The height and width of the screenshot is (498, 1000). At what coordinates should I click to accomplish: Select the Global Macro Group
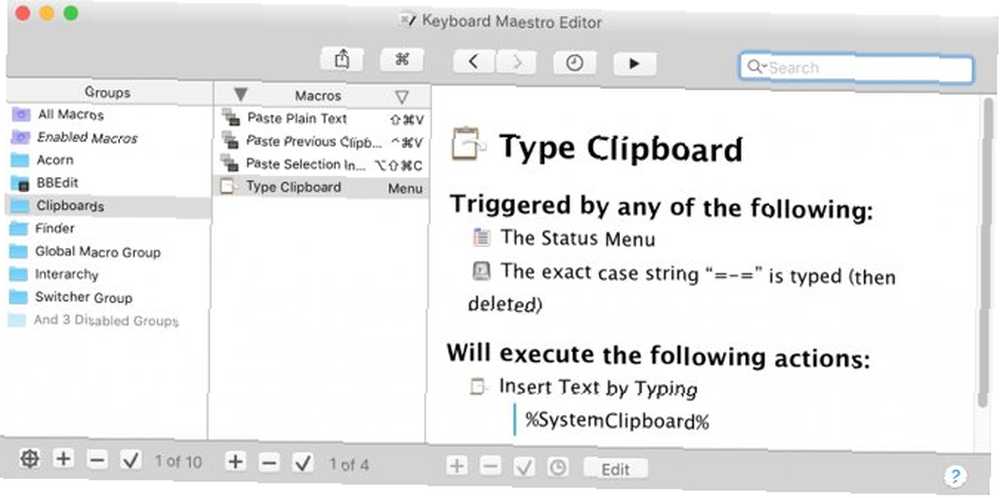click(x=107, y=252)
